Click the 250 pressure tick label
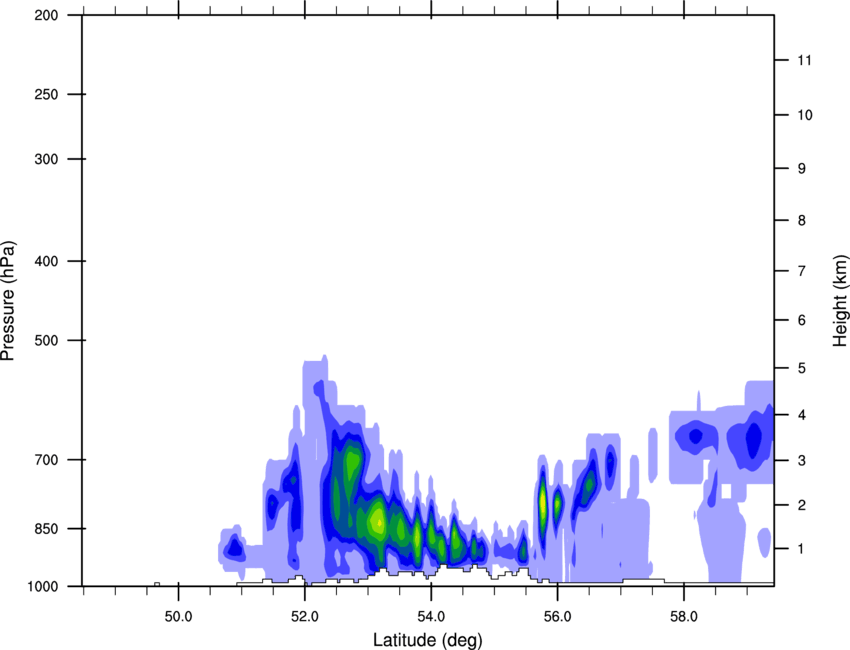This screenshot has width=850, height=650. [46, 94]
